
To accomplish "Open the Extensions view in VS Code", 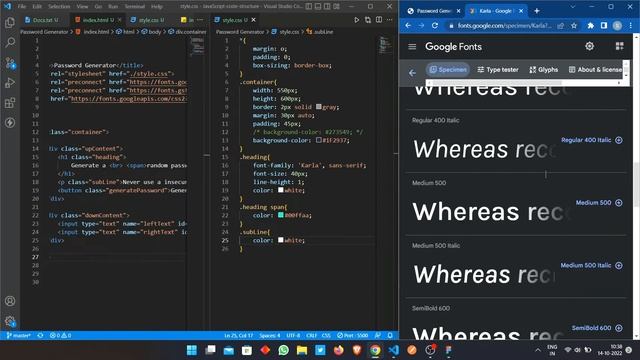I will coord(10,102).
